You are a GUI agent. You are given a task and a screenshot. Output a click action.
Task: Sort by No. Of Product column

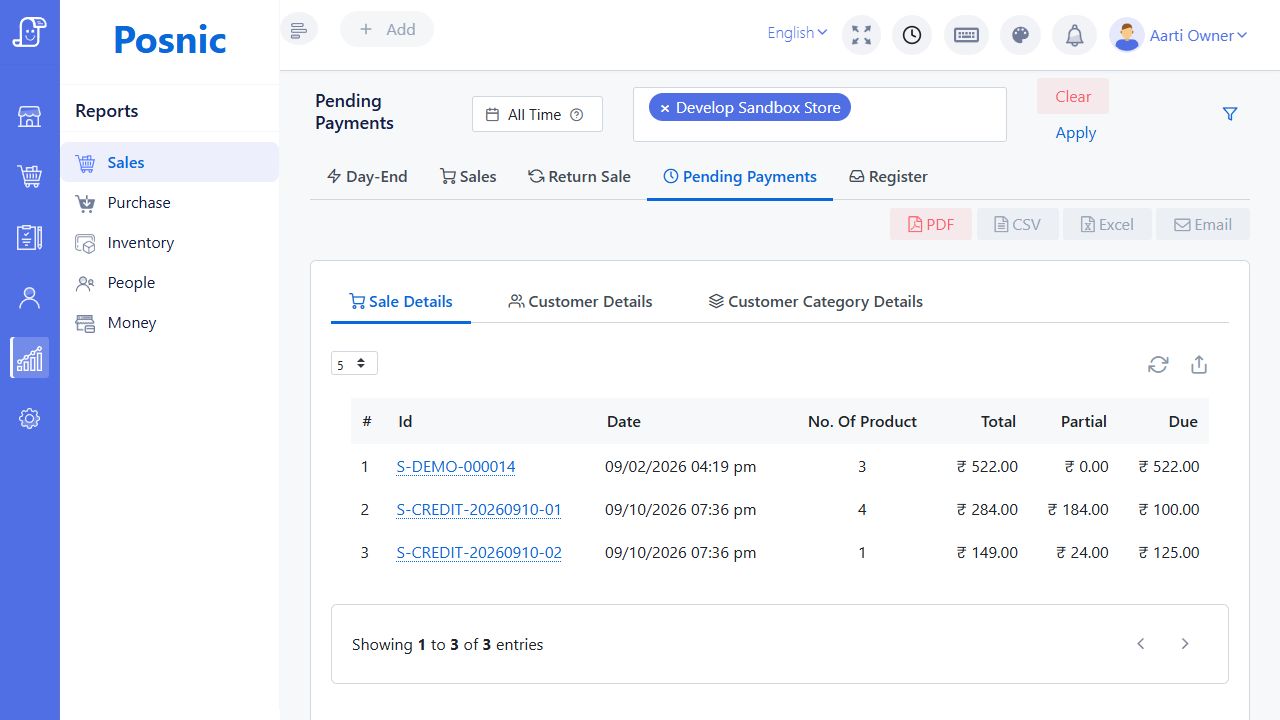(862, 421)
